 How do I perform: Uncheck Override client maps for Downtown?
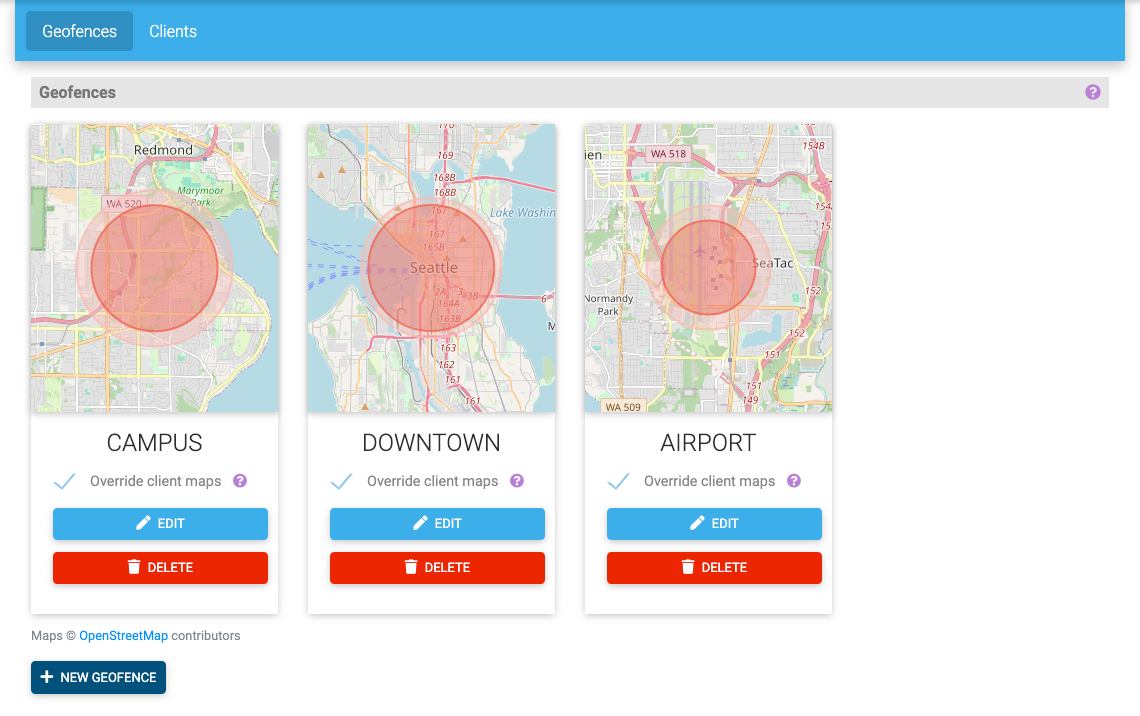tap(342, 482)
